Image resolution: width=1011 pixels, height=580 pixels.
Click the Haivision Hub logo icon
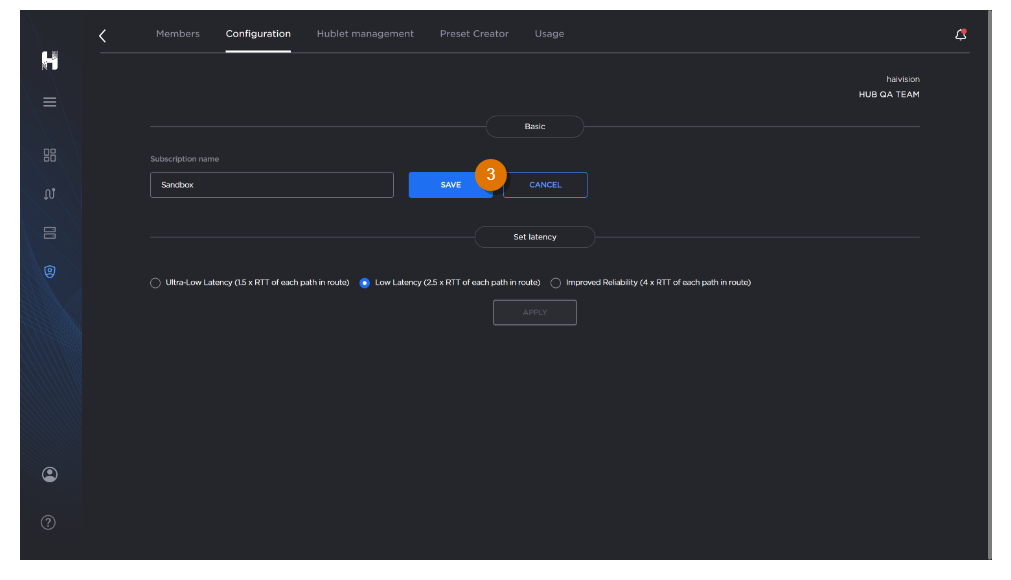tap(49, 61)
